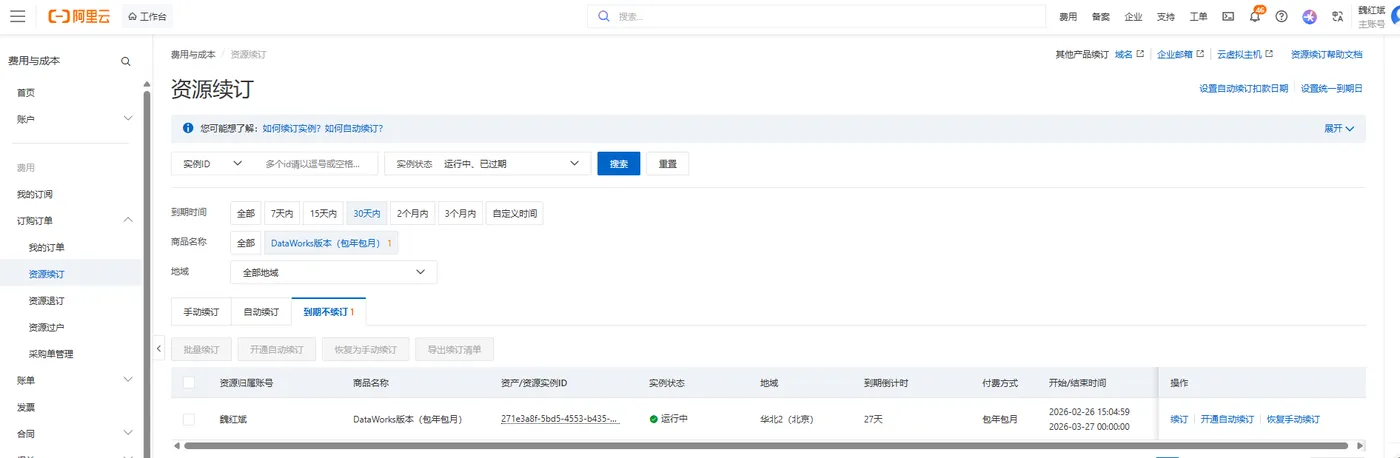Click the instance ID input field

point(318,163)
